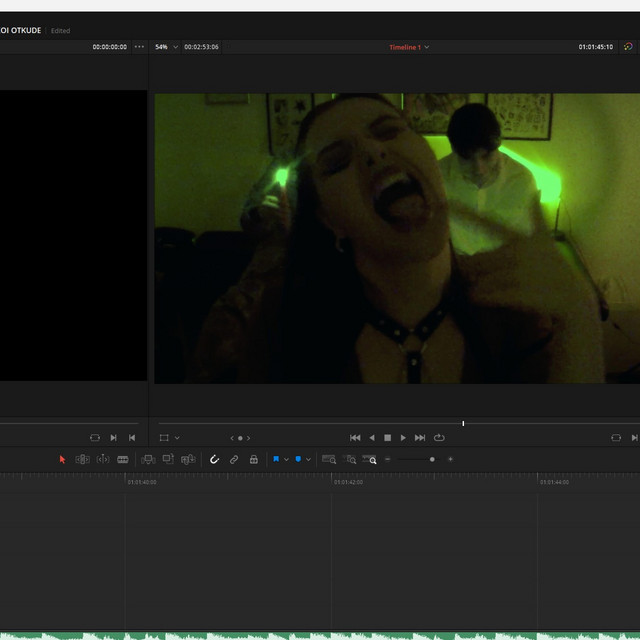Click the timeline zoom slider handle
640x640 pixels.
(432, 460)
